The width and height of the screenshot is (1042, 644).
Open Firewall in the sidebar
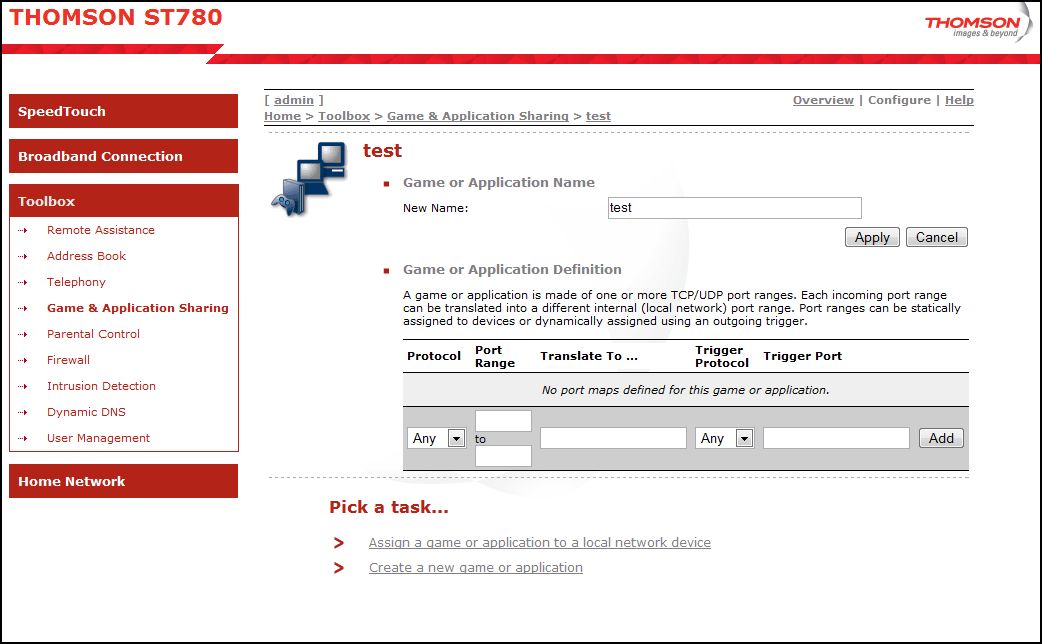click(x=68, y=360)
